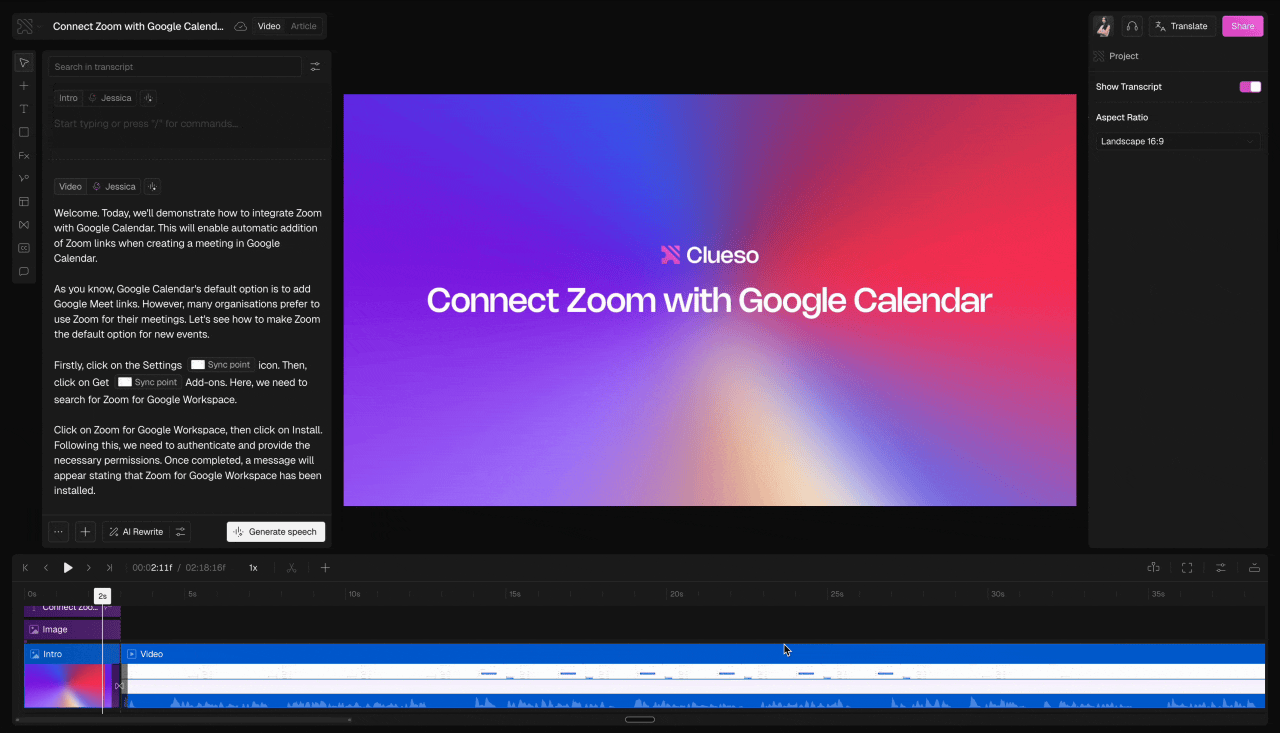The image size is (1280, 733).
Task: Click plus icon in timeline toolbar
Action: coord(325,568)
